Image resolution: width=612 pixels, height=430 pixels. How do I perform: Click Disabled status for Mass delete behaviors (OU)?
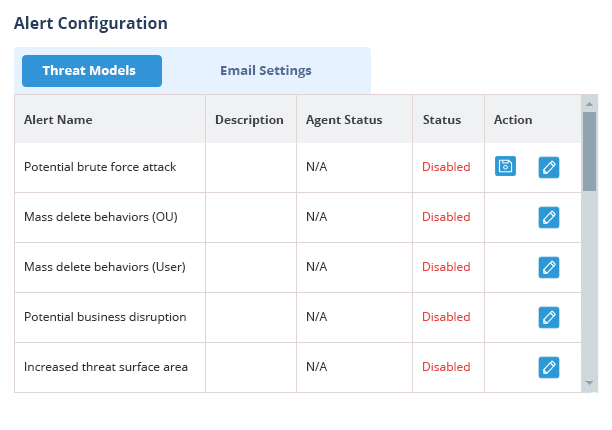[x=446, y=217]
